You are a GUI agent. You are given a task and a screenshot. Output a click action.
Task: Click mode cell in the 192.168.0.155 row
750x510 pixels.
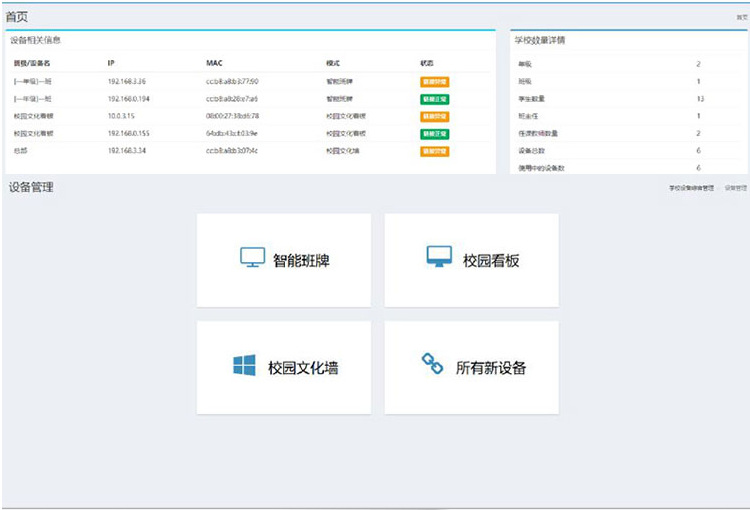tap(346, 133)
